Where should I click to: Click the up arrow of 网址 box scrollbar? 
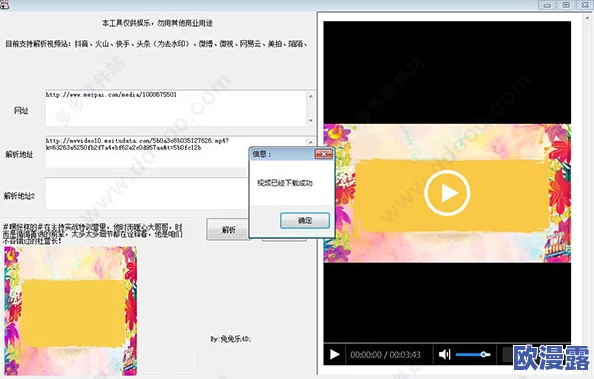point(311,96)
